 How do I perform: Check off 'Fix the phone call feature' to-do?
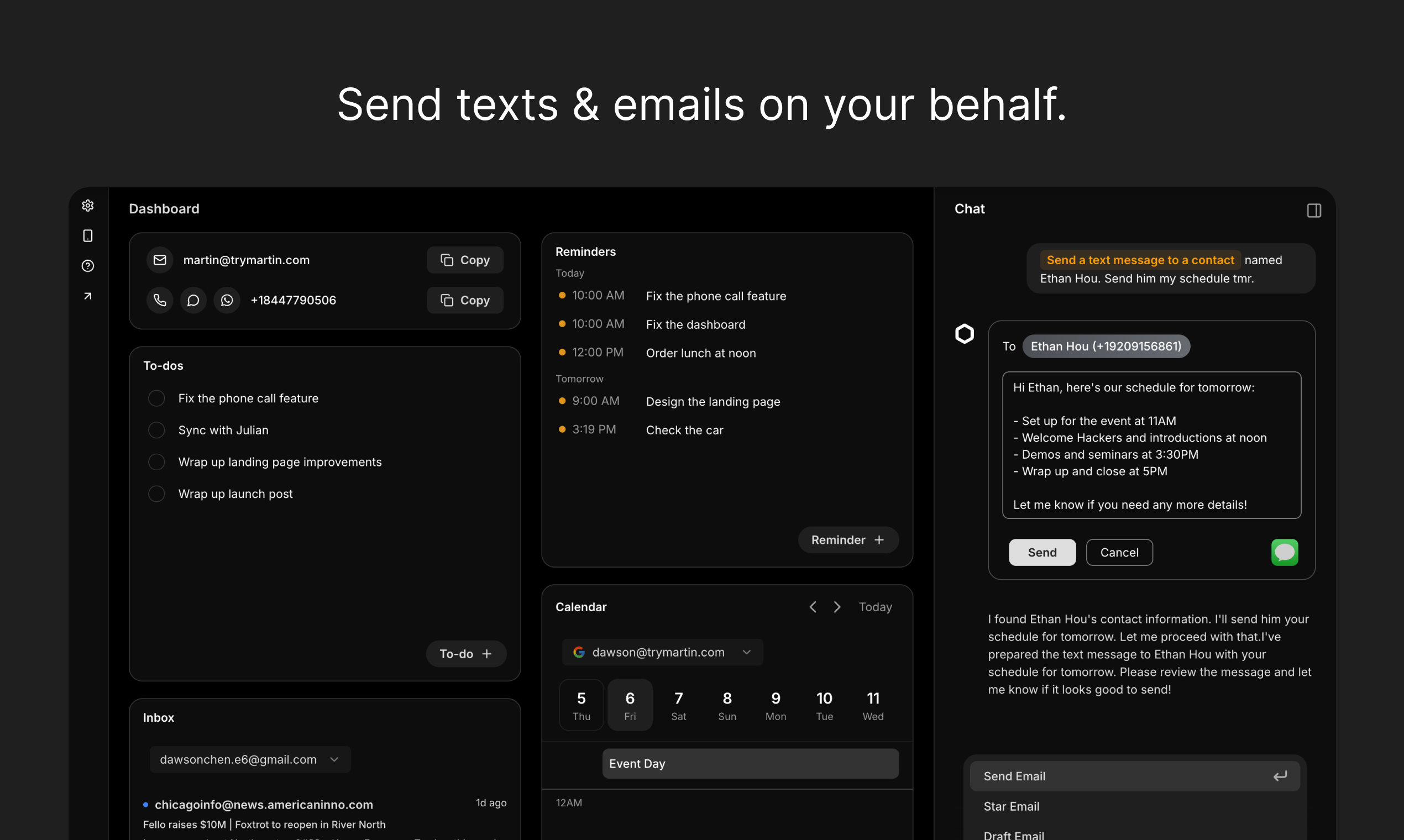[156, 398]
